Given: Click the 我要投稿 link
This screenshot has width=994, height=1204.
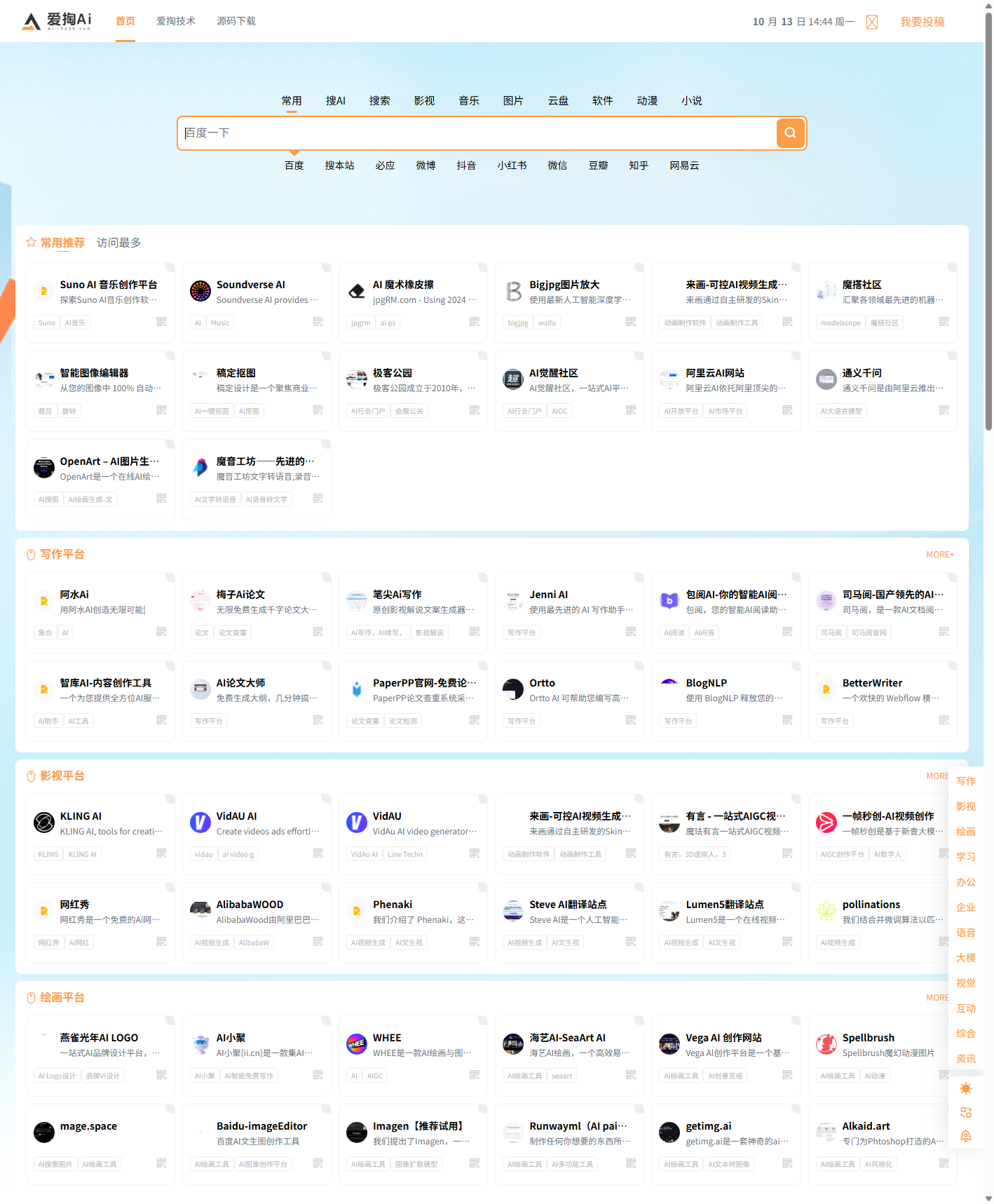Looking at the screenshot, I should pyautogui.click(x=922, y=22).
